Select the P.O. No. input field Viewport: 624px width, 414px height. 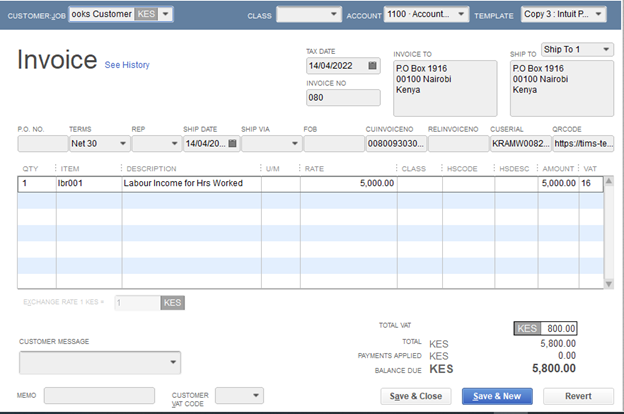click(41, 144)
